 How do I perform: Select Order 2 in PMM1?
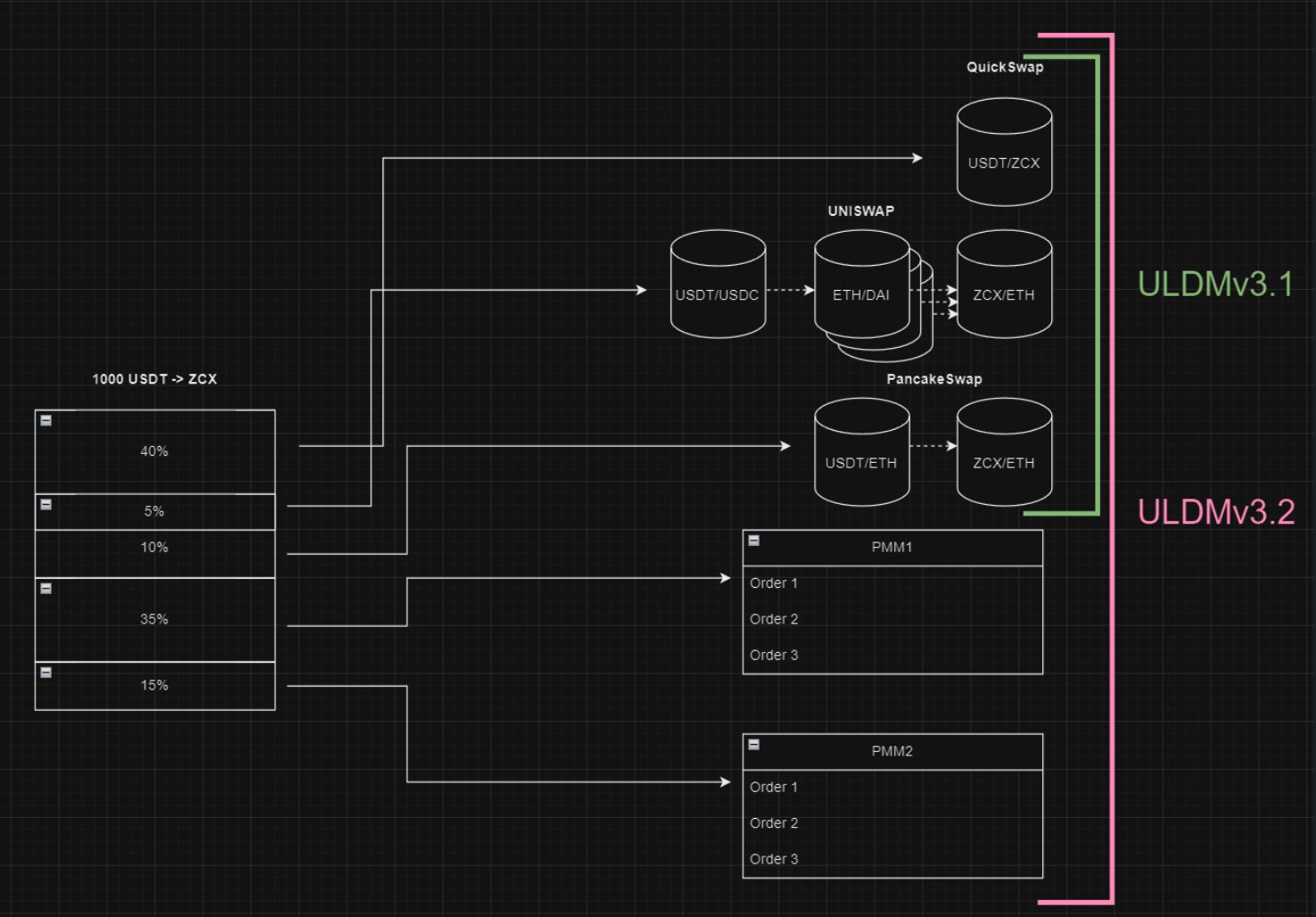[774, 619]
